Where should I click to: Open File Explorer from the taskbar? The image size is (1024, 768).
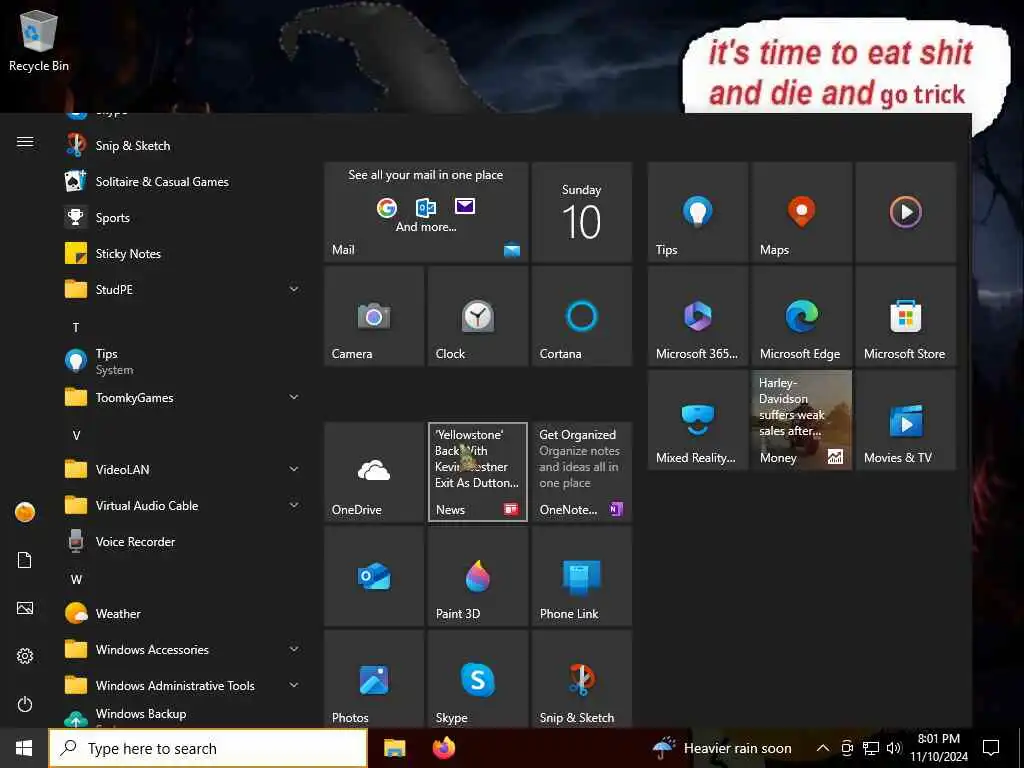(x=394, y=748)
